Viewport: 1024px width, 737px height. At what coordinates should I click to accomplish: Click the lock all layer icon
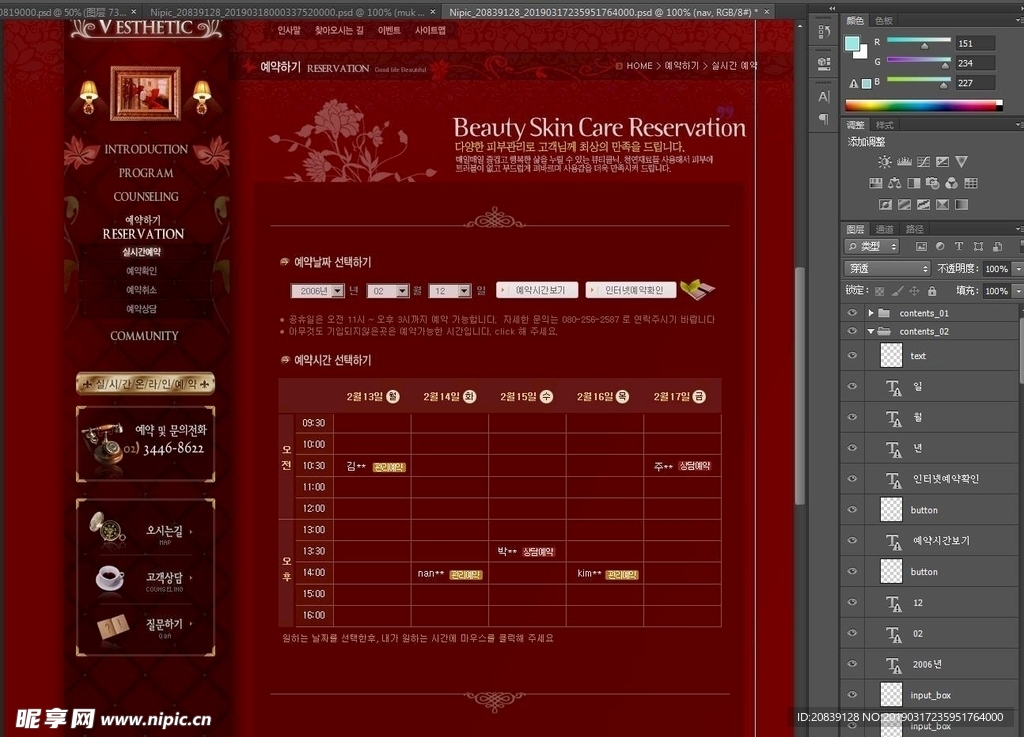[932, 291]
